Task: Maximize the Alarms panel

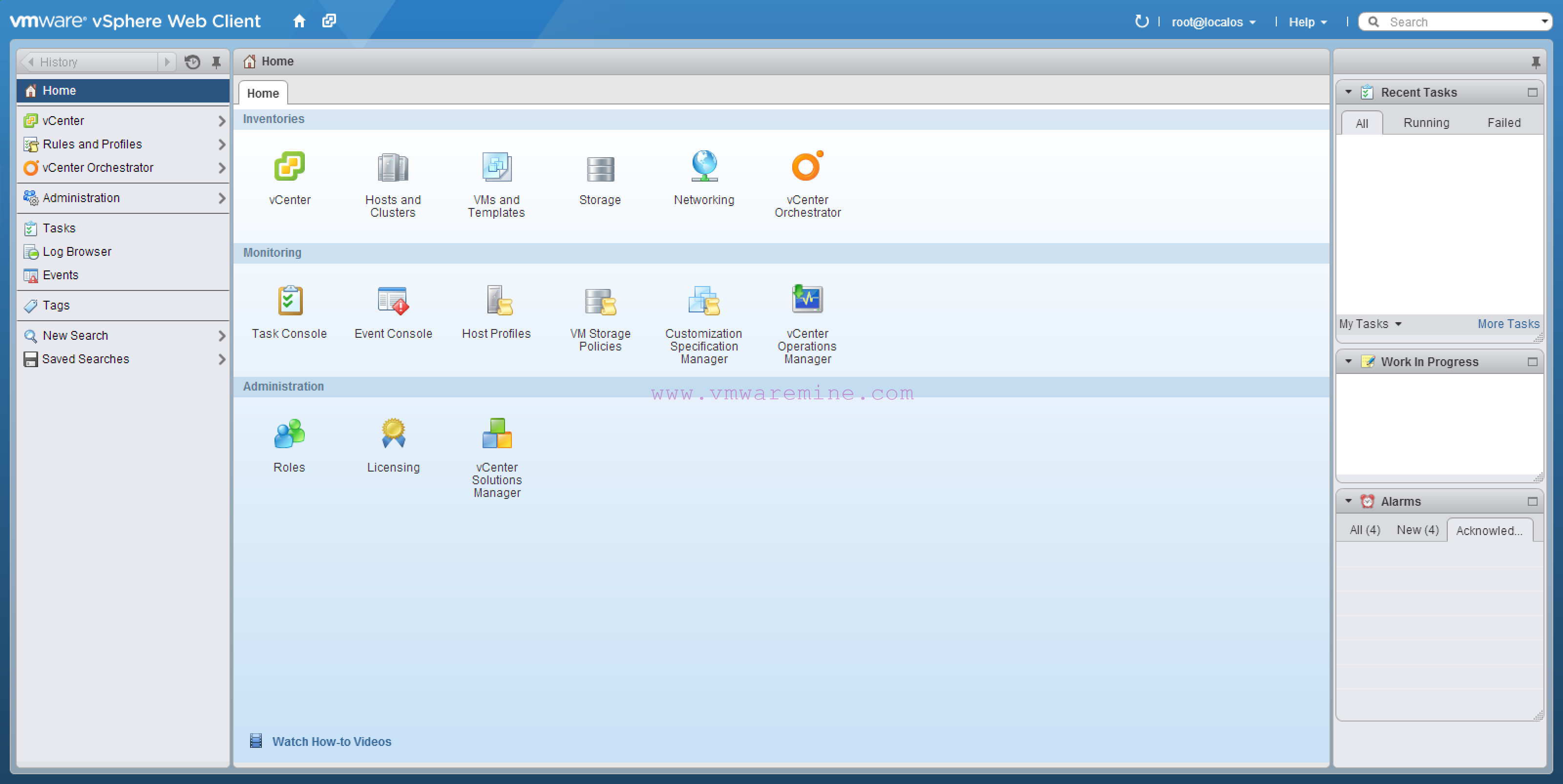Action: pos(1532,501)
